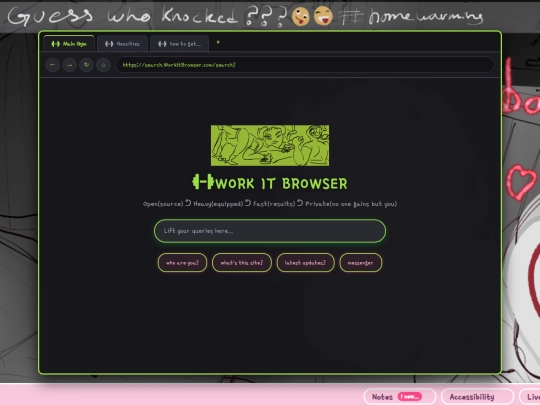Focus the 'Lift your queries here...' search box
Viewport: 540px width, 405px height.
[270, 231]
